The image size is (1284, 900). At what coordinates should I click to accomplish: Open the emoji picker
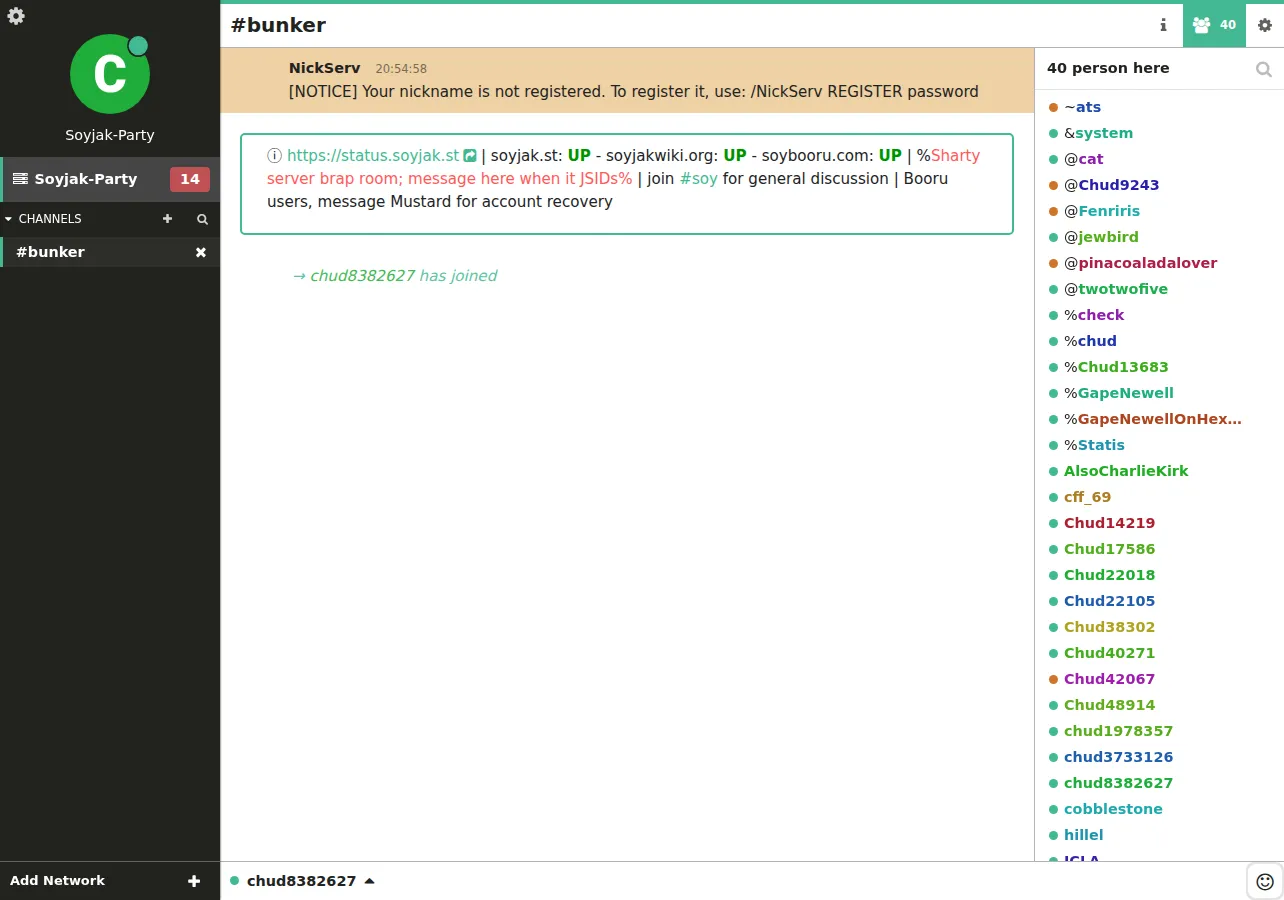click(1265, 881)
